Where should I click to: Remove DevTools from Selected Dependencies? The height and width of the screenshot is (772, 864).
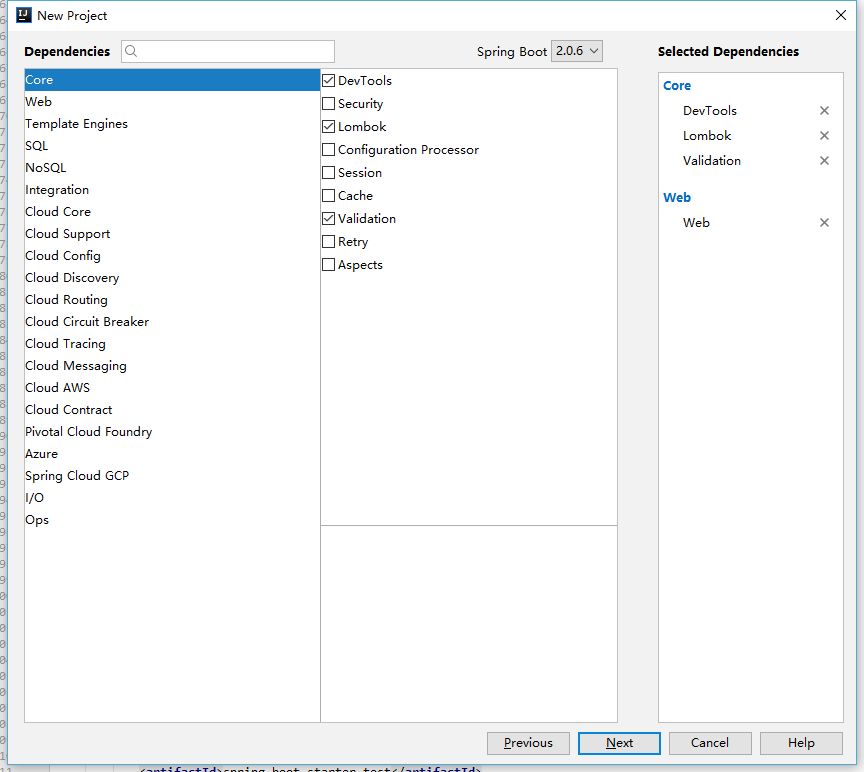point(824,110)
